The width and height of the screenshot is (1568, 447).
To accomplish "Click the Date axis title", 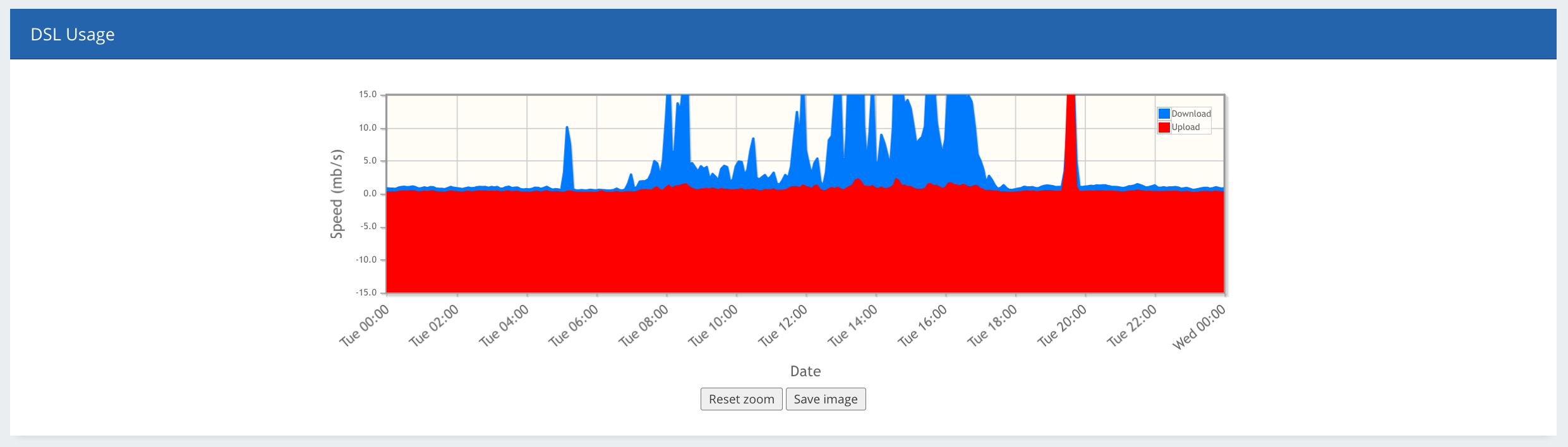I will pos(805,371).
